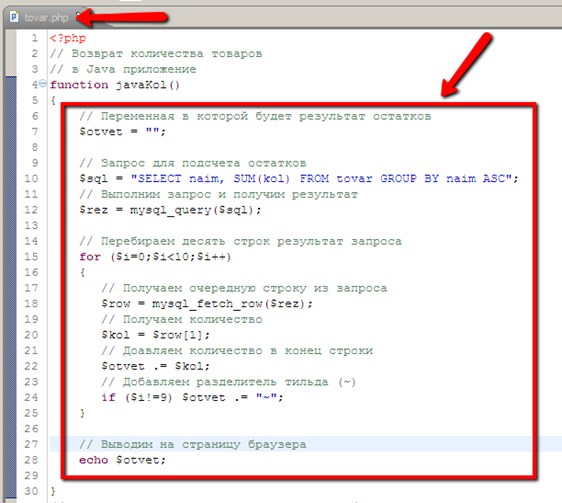Screen dimensions: 562x503
Task: Click the comment 'Возврат количества товаров'
Action: [156, 54]
